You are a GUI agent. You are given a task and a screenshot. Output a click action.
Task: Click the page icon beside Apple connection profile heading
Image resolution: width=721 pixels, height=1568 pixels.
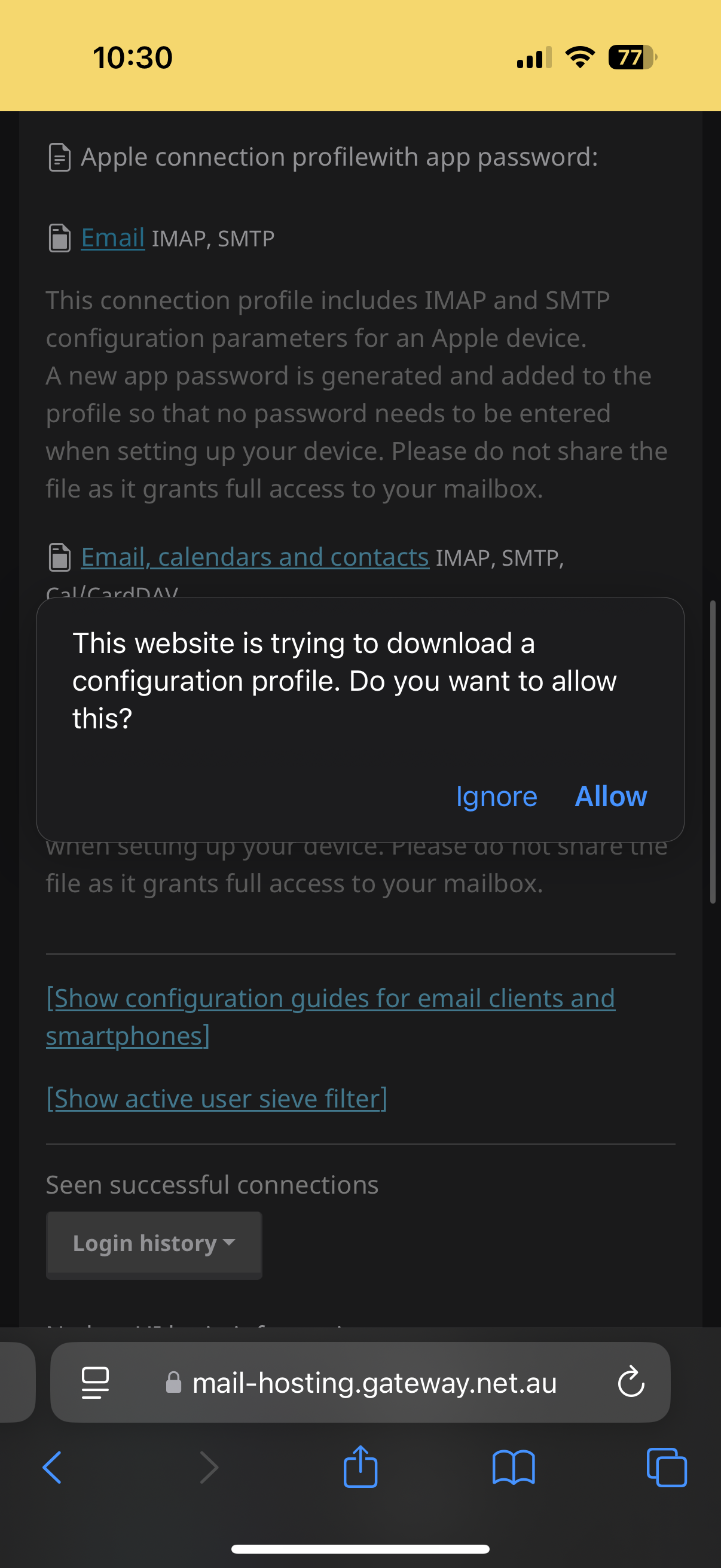click(x=59, y=157)
